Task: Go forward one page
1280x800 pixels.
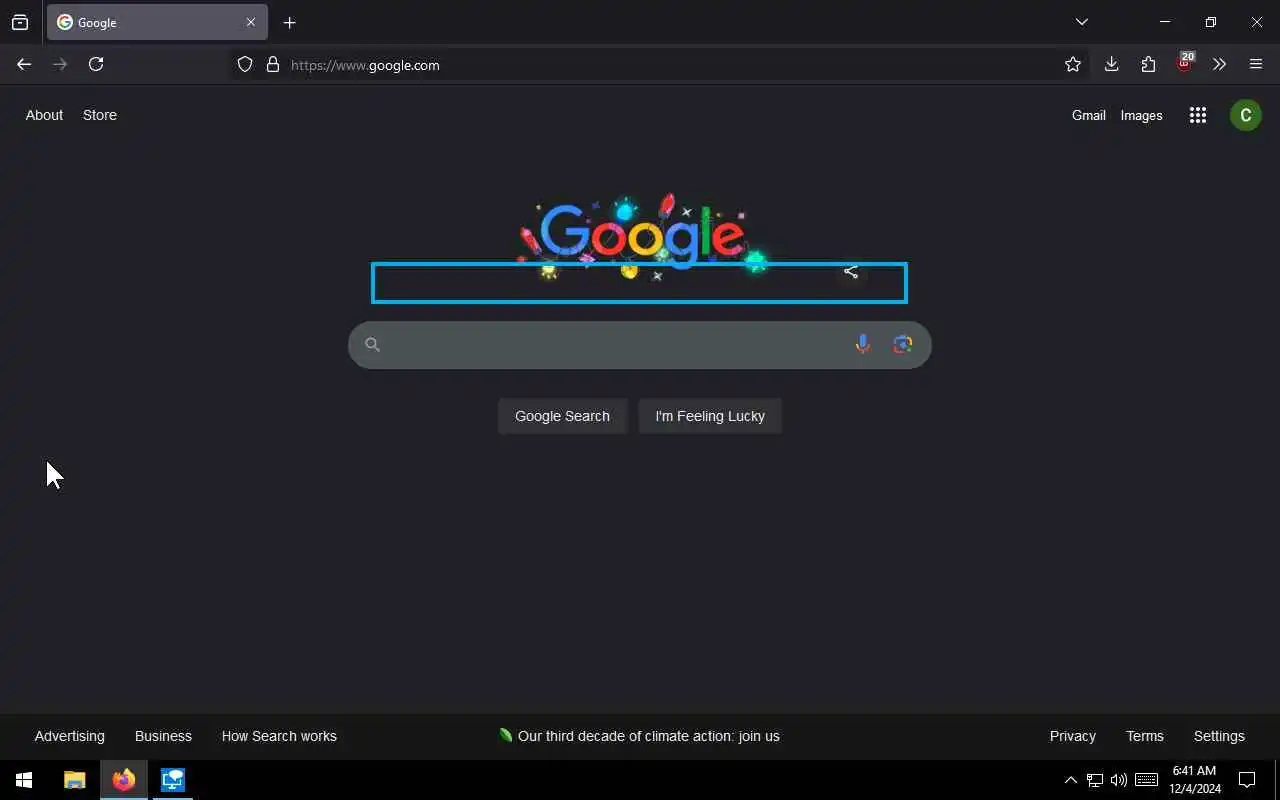Action: click(60, 64)
